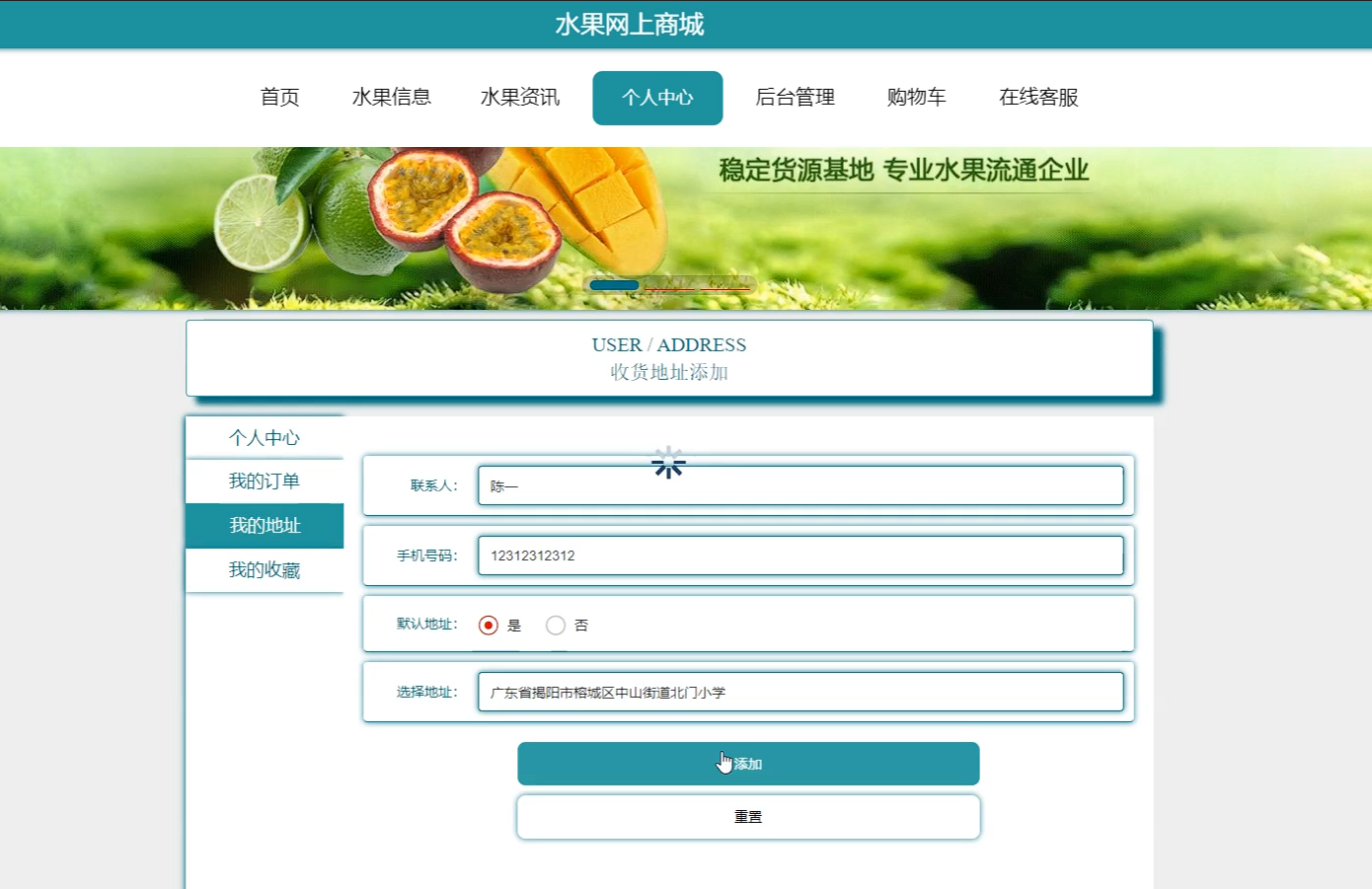Viewport: 1372px width, 889px height.
Task: Open the 后台管理 navigation item
Action: coord(795,97)
